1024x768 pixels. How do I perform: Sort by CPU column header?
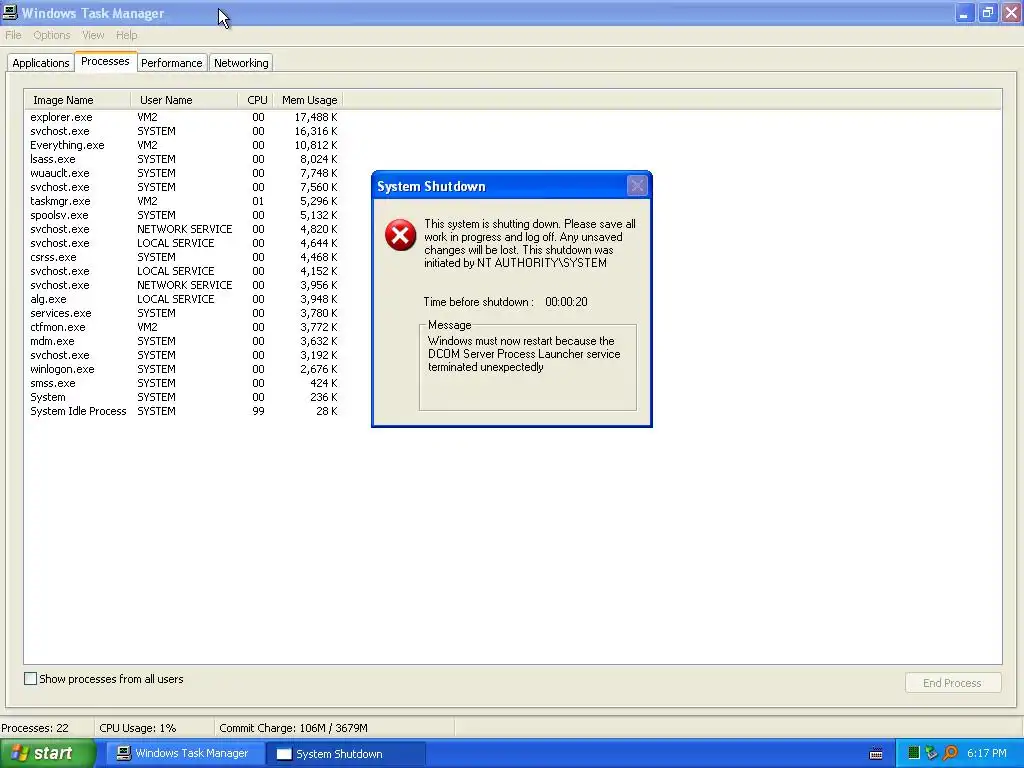[x=255, y=100]
